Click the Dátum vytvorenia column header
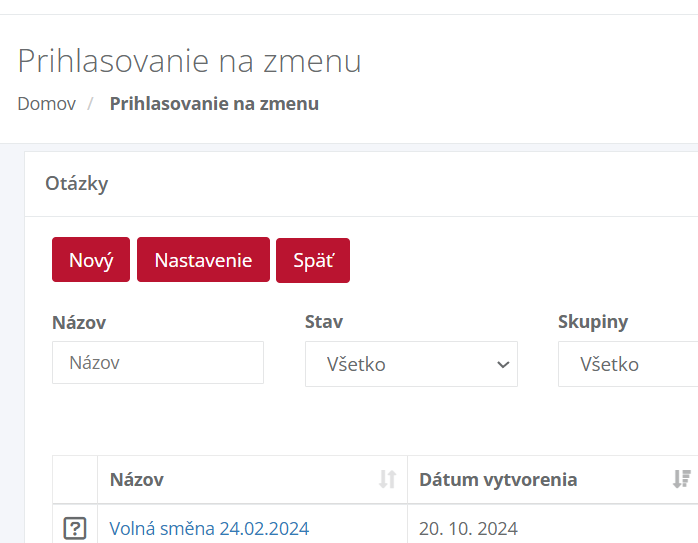Viewport: 698px width, 543px height. [x=498, y=480]
